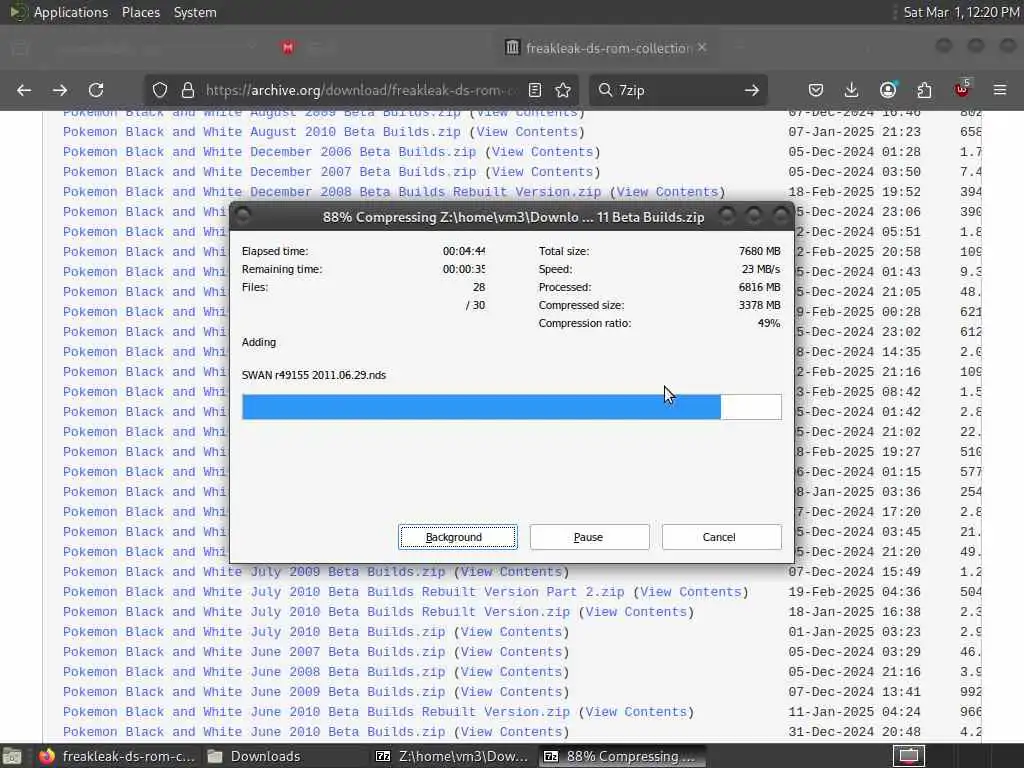Select the freakleak-ds-rom-collection browser tab

[x=606, y=48]
